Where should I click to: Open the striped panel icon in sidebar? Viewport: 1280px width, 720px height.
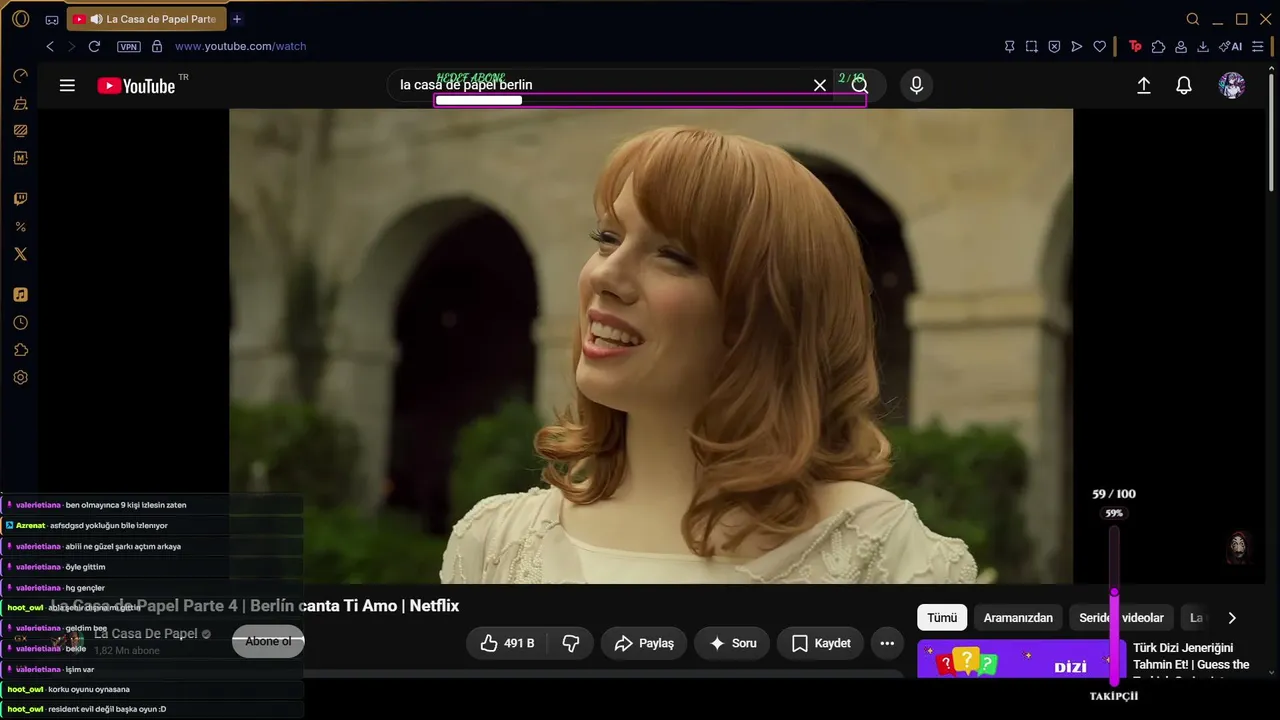click(20, 130)
